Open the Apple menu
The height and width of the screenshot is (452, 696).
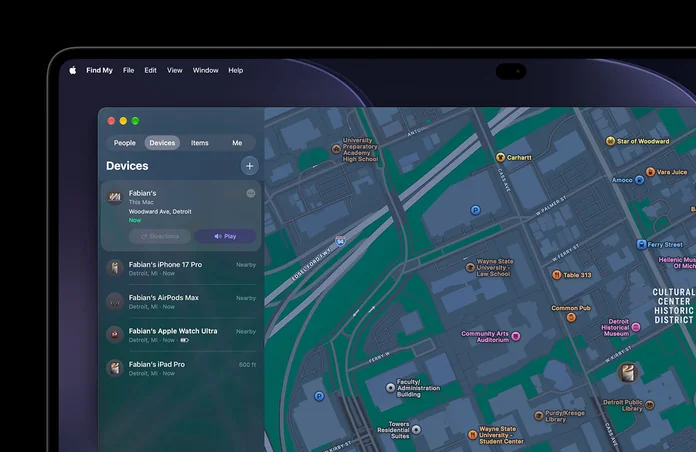tap(73, 70)
